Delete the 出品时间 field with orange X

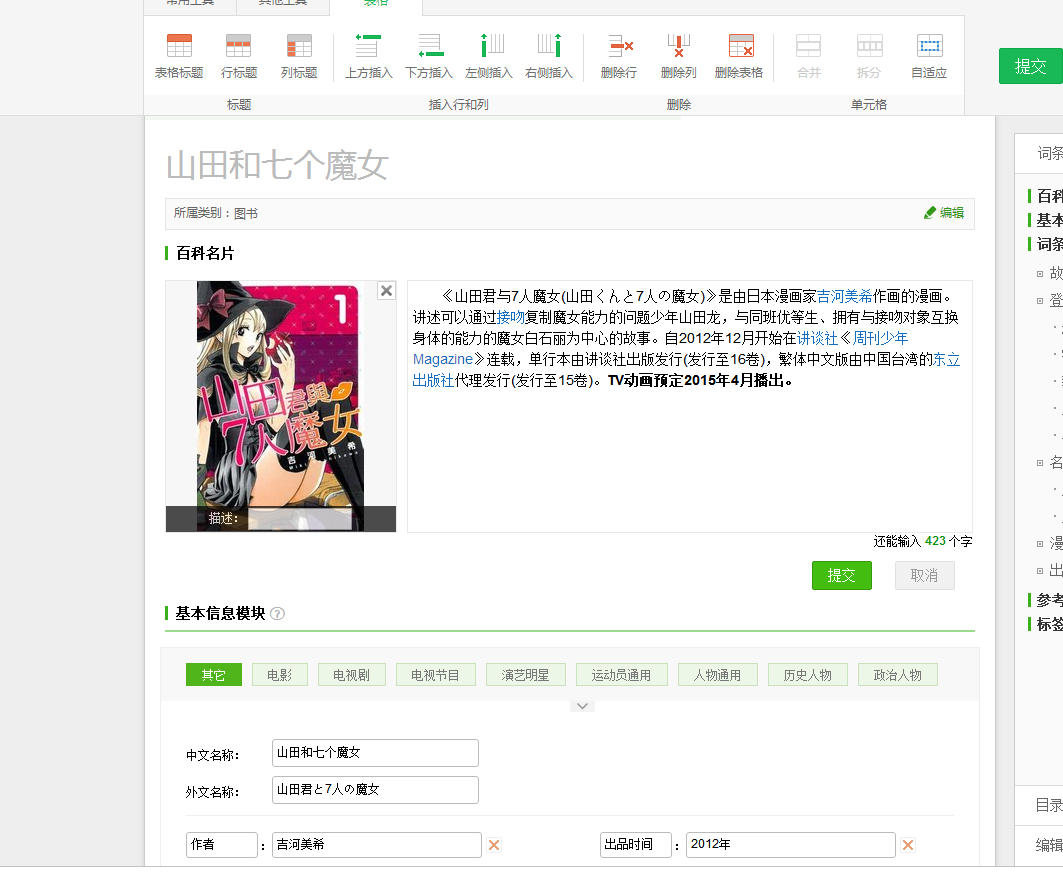tap(908, 845)
